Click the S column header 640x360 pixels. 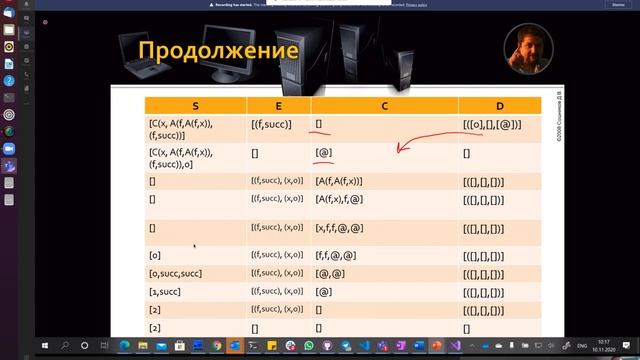[x=196, y=106]
